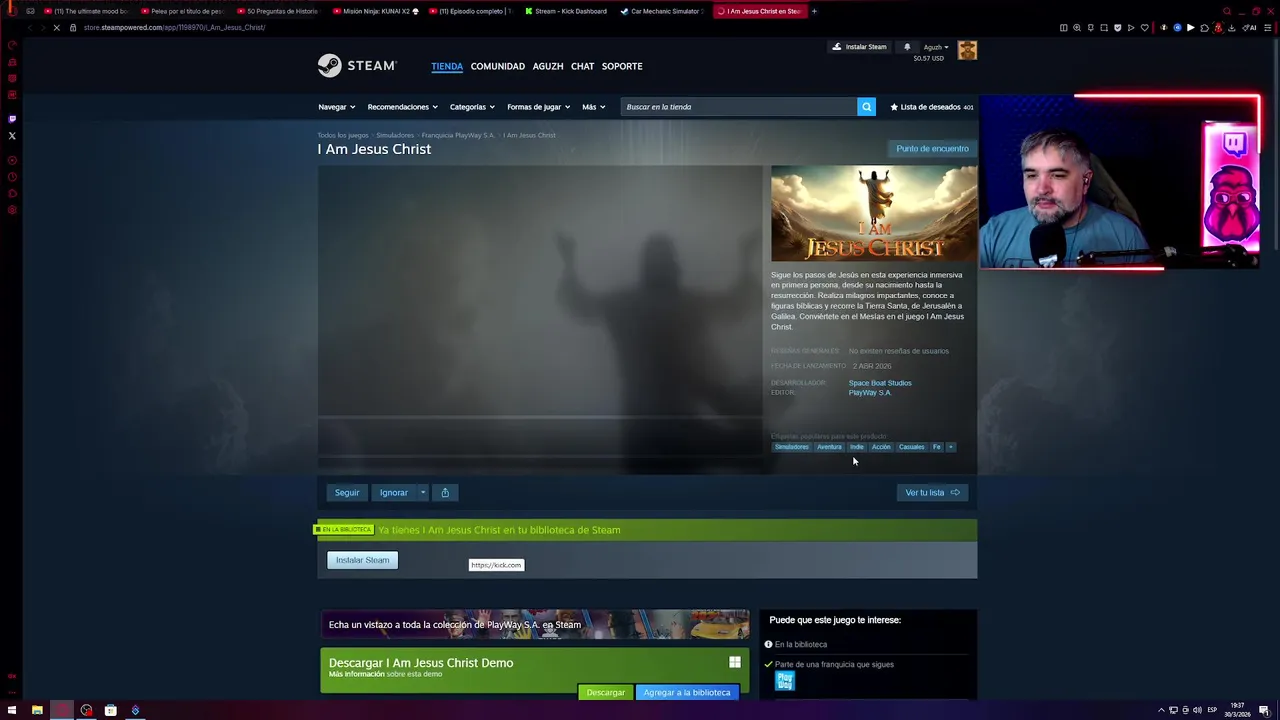Screen dimensions: 1280x720
Task: Open the Steam notifications bell
Action: (907, 47)
